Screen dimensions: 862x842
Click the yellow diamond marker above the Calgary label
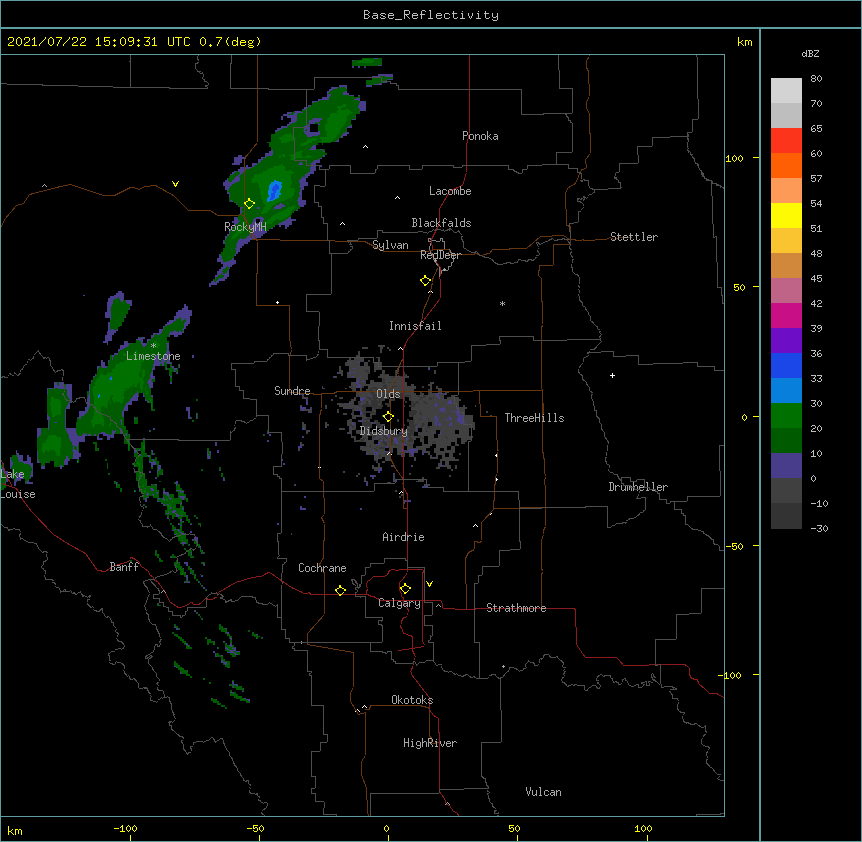point(405,589)
